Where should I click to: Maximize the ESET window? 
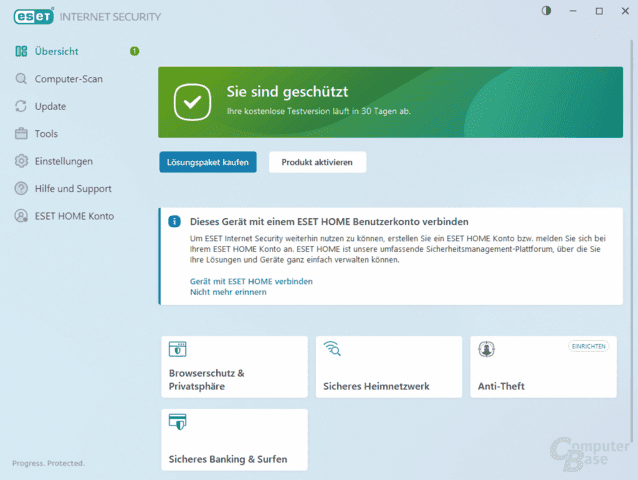[599, 11]
